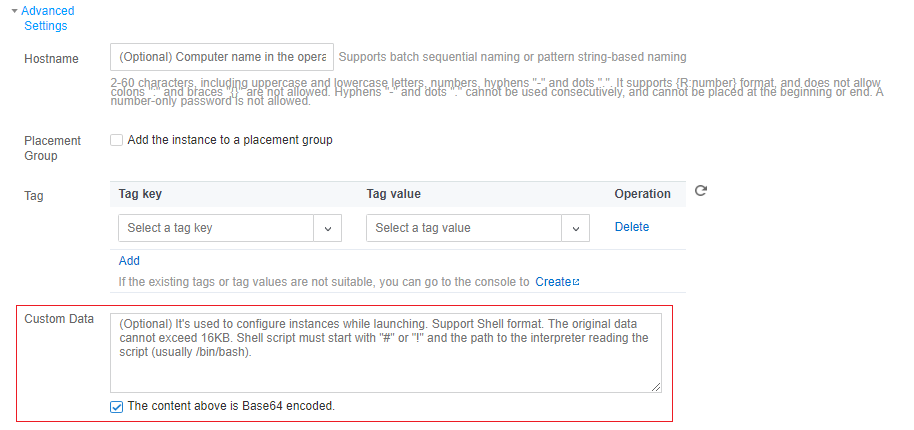Click the tag key chevron arrow
914x430 pixels.
[328, 228]
